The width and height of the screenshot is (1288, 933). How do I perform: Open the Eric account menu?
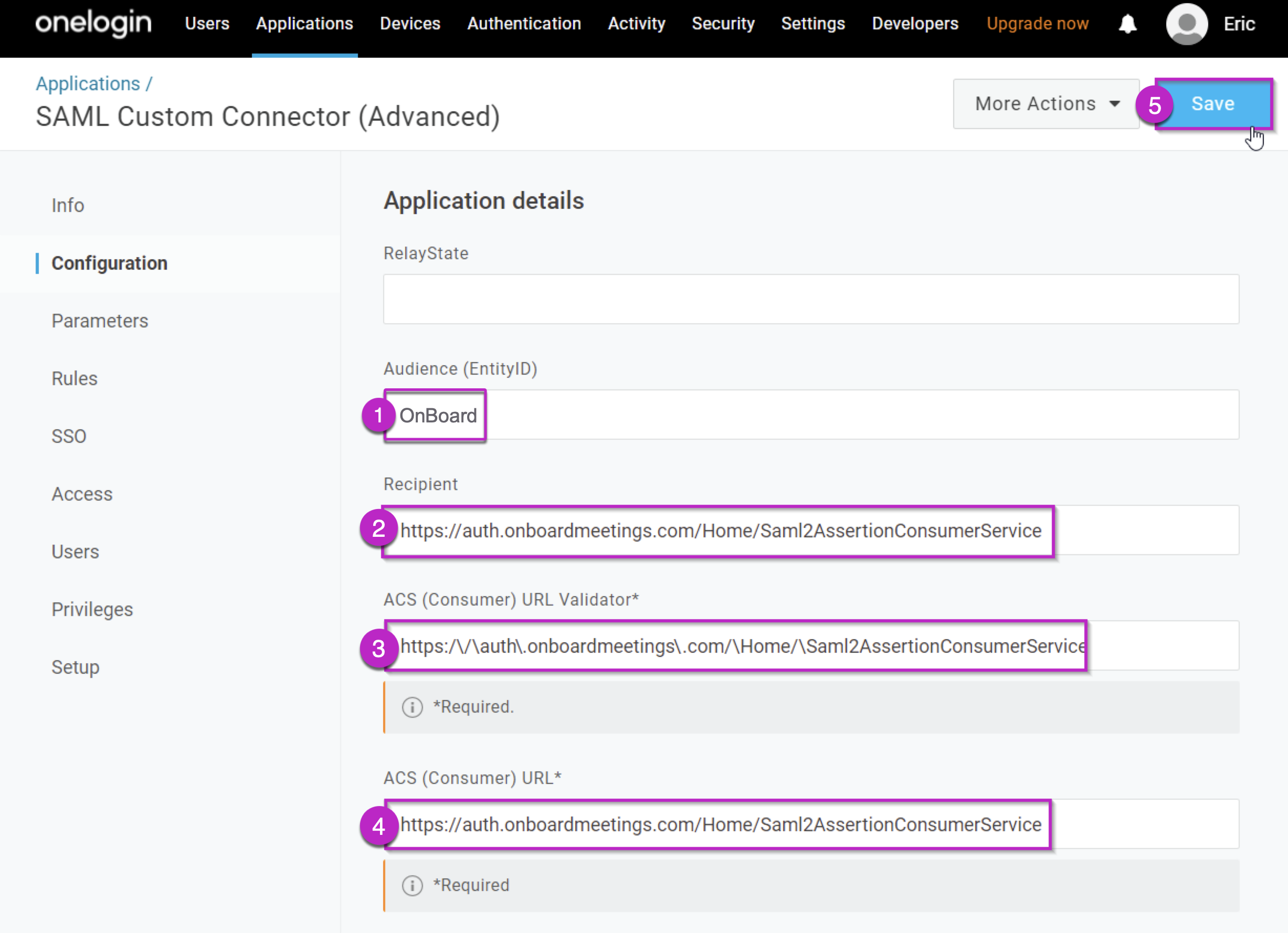1239,24
